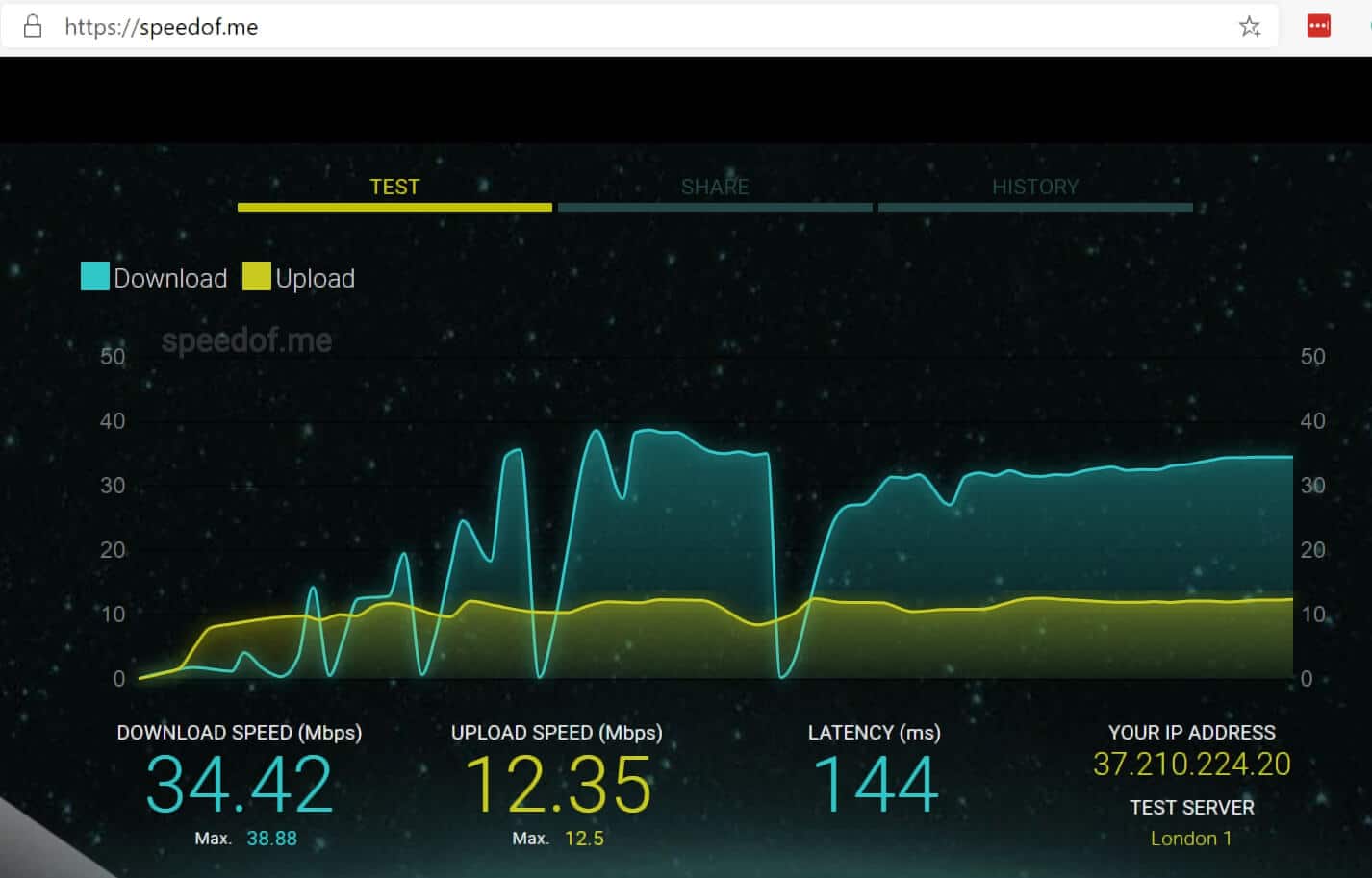Bookmark page with the star icon

click(x=1249, y=27)
